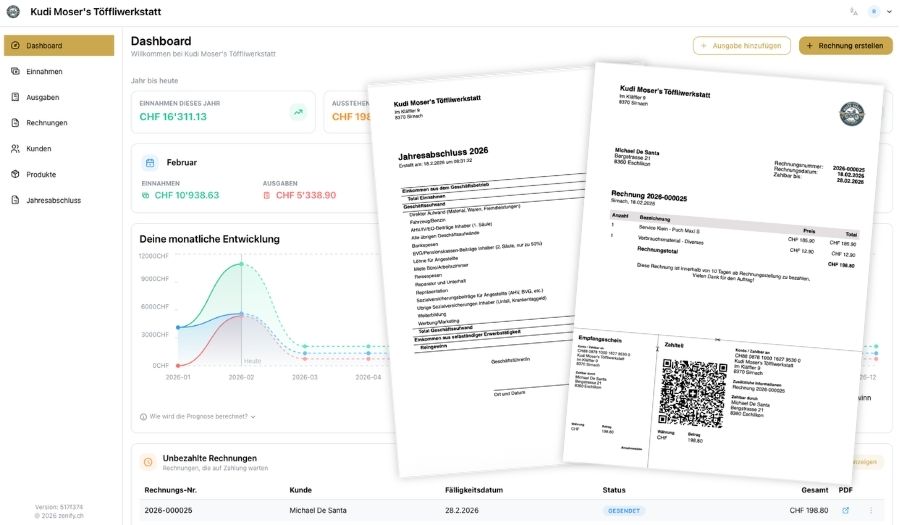Click the Kunden people icon

pos(15,149)
